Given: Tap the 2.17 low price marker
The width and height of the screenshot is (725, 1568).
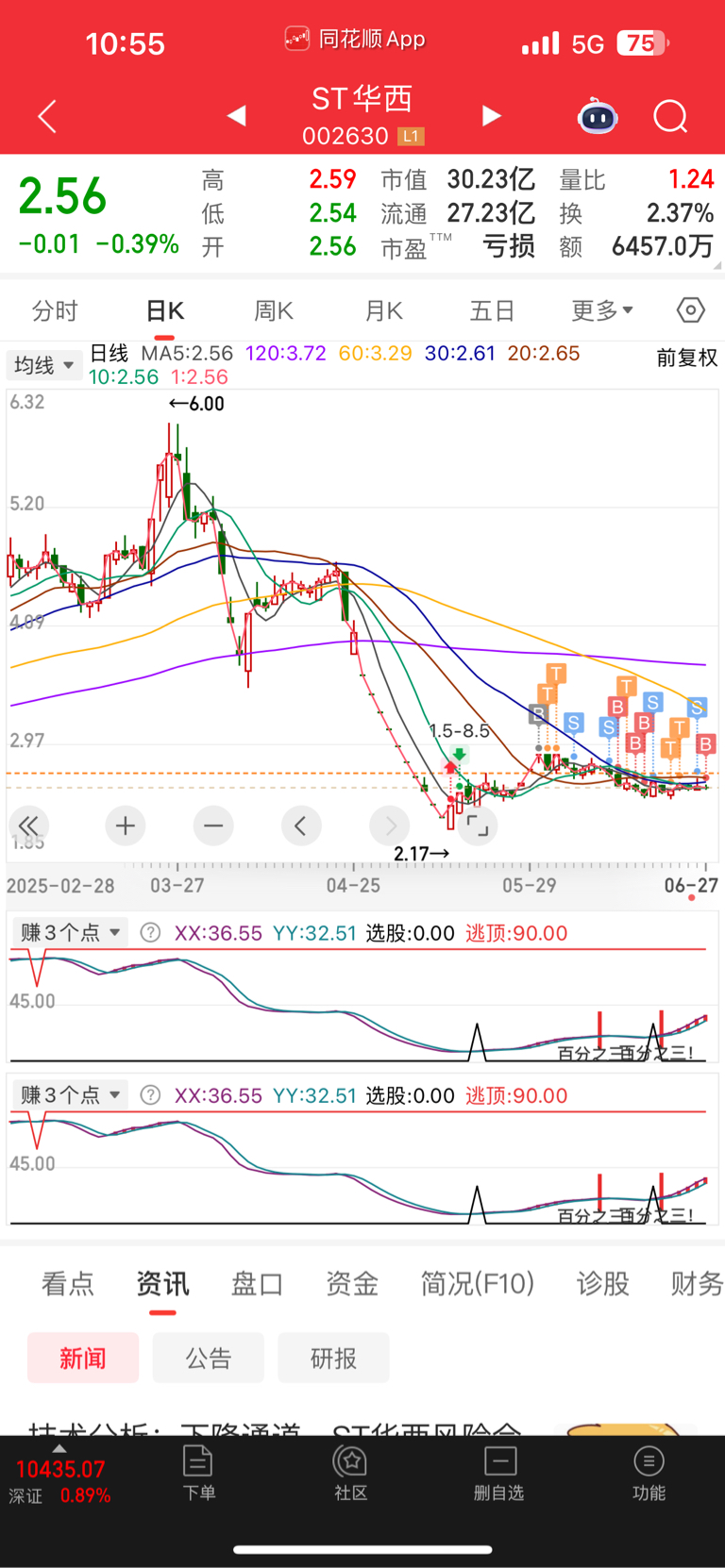Looking at the screenshot, I should click(421, 854).
